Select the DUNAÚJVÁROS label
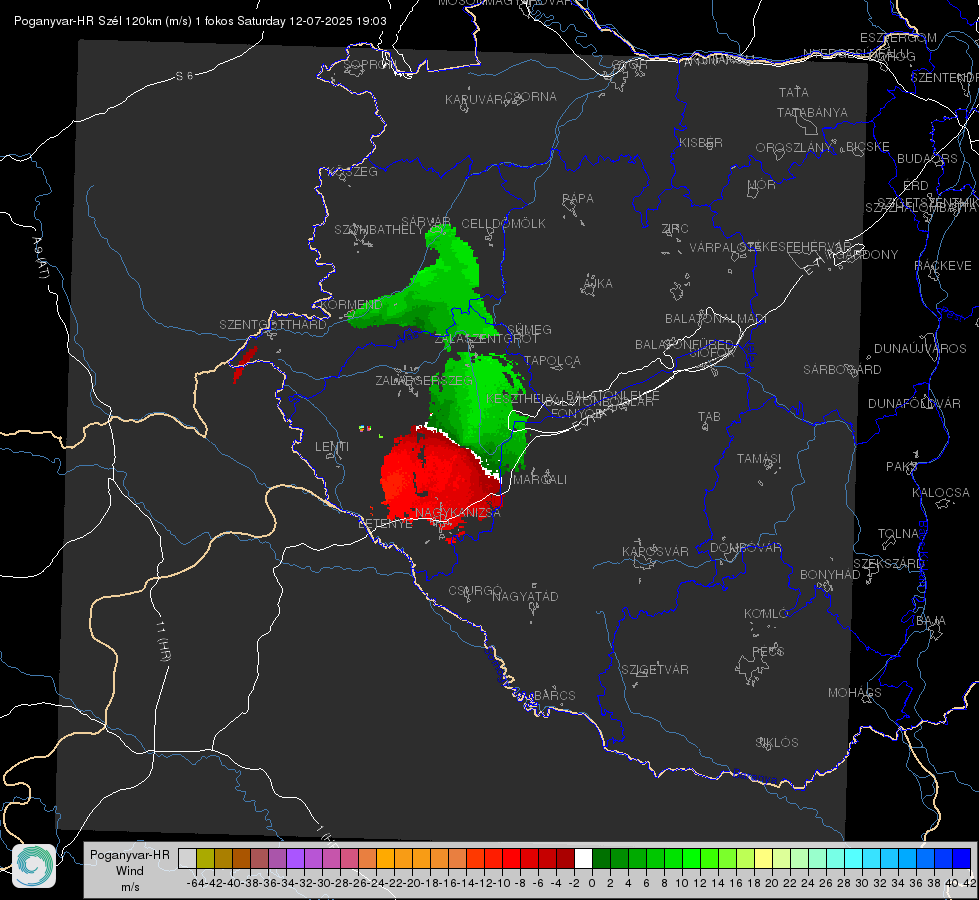The width and height of the screenshot is (979, 900). tap(920, 349)
